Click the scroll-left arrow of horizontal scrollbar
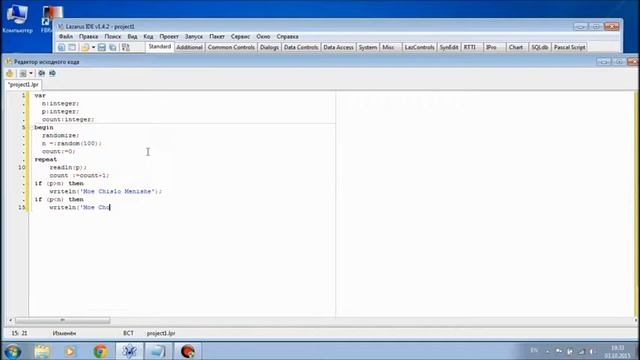The height and width of the screenshot is (360, 640). point(10,320)
